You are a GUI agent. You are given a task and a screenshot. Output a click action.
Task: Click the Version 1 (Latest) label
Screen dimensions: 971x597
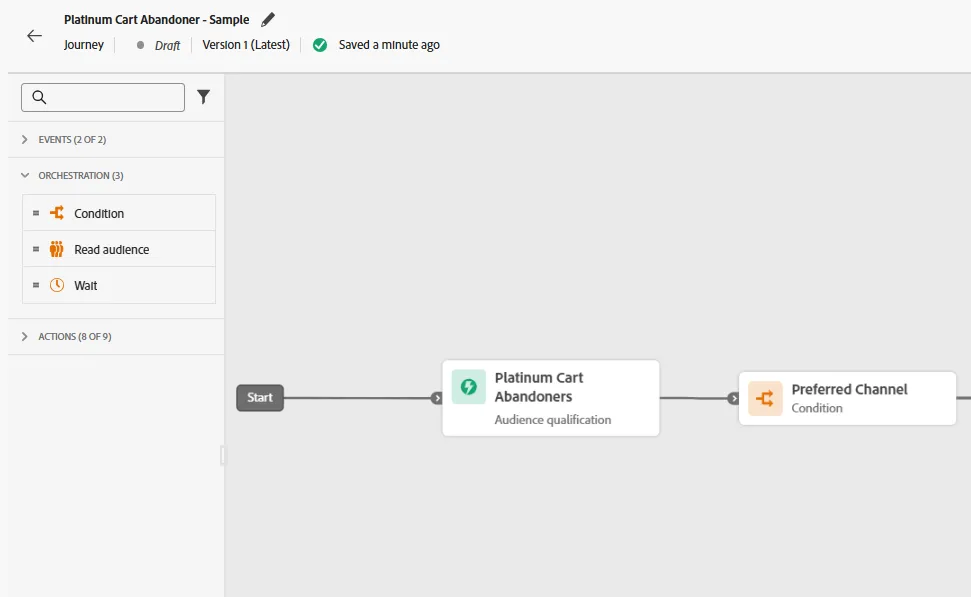coord(246,45)
